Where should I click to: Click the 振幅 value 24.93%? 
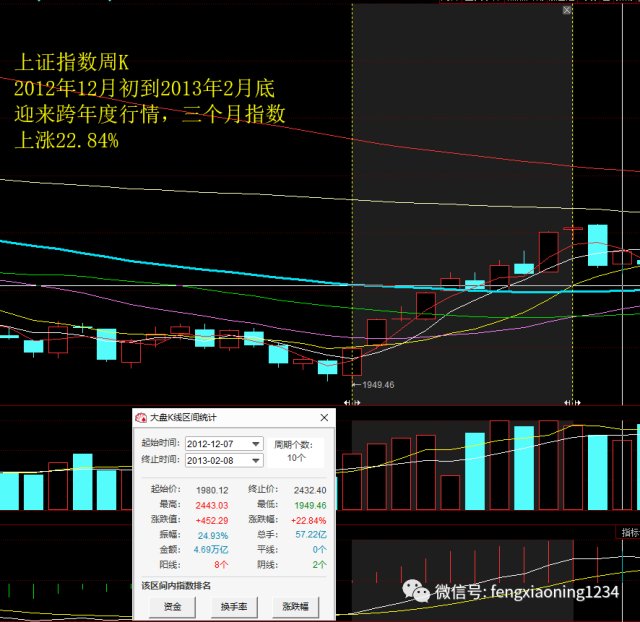(213, 535)
